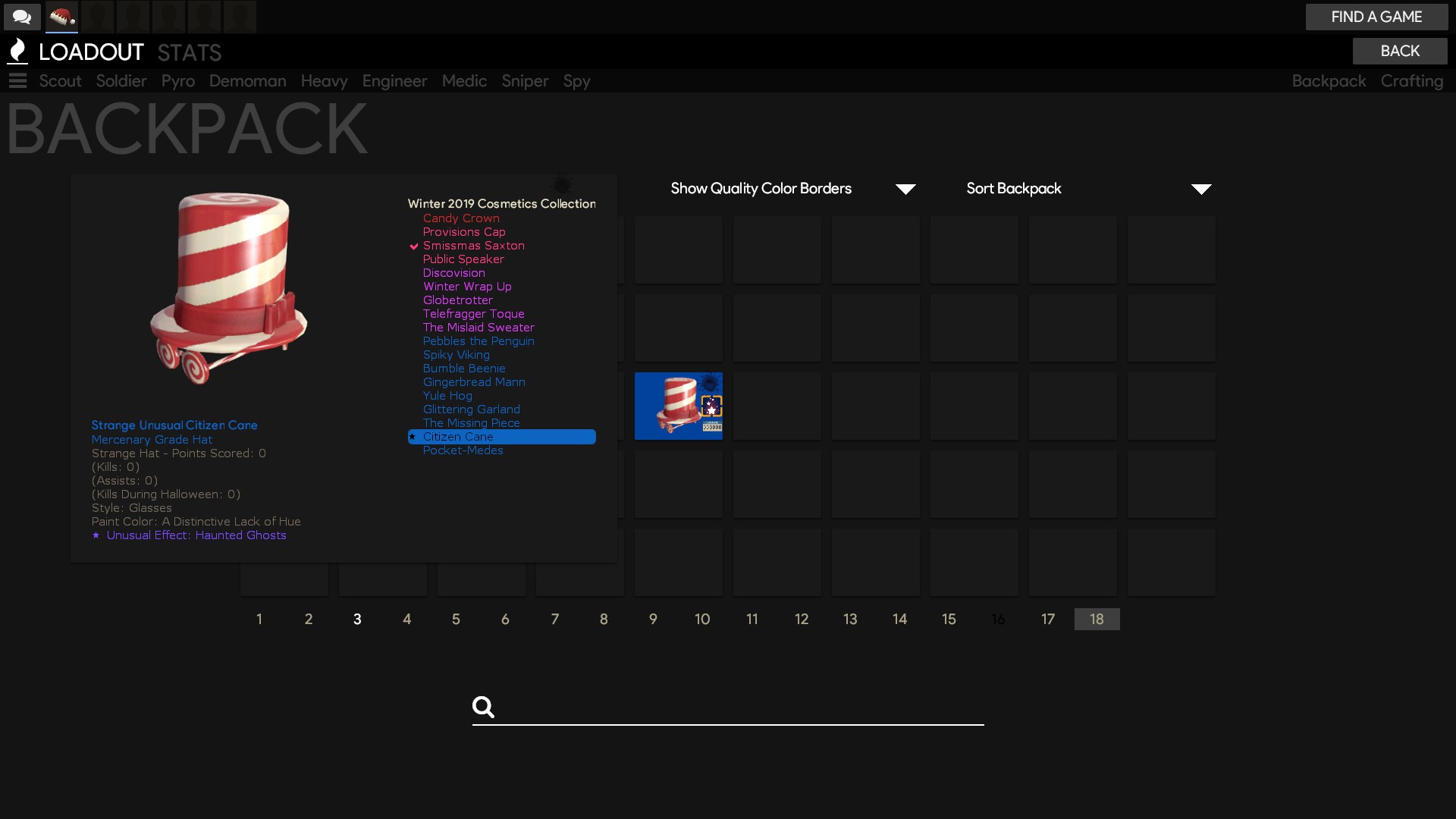
Task: Select the Citizen Cane hat item thumbnail
Action: click(x=678, y=406)
